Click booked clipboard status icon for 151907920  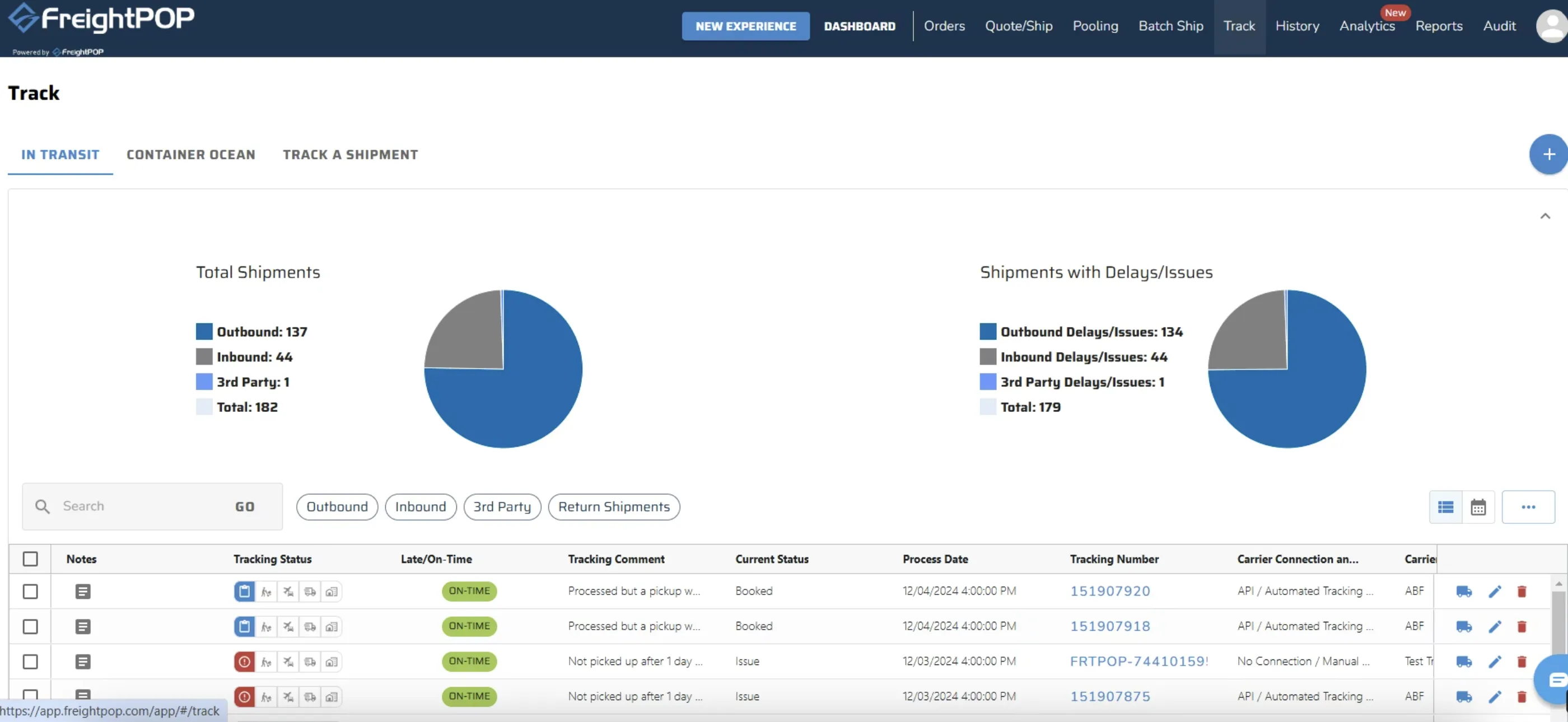(x=244, y=590)
